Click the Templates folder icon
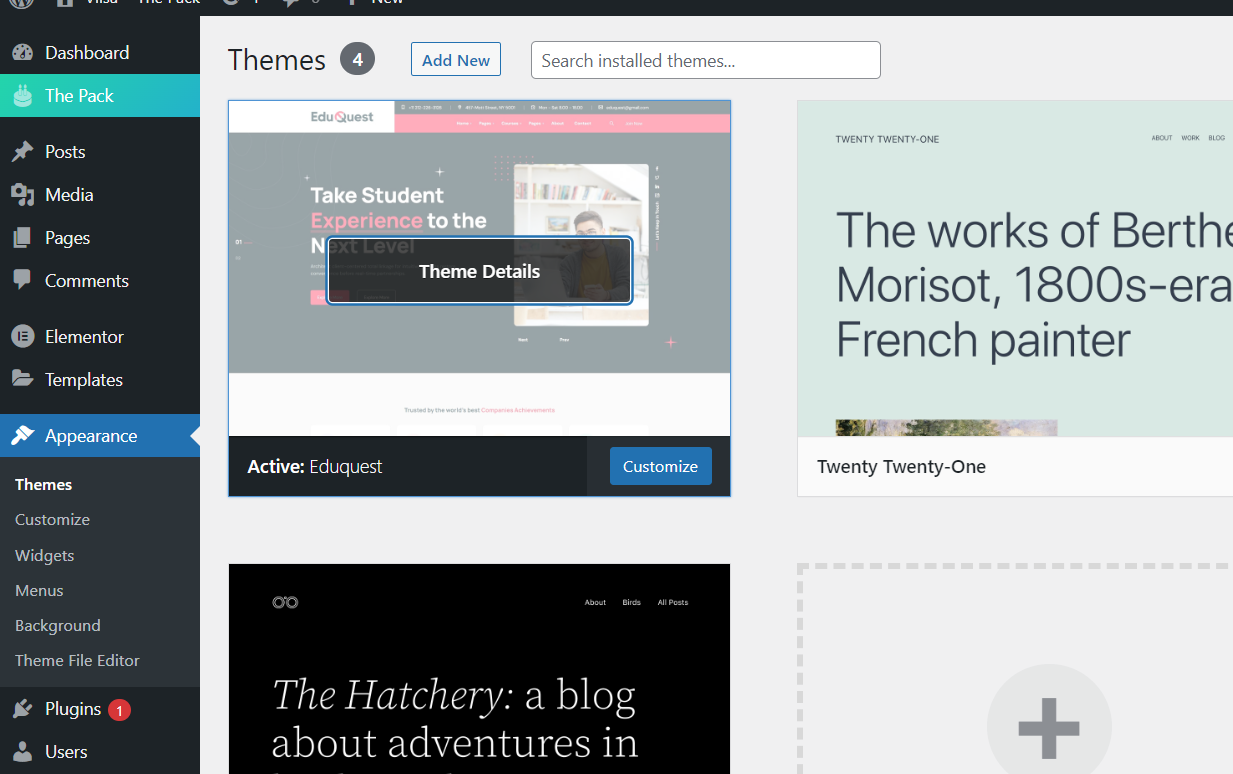The width and height of the screenshot is (1233, 774). click(x=22, y=380)
